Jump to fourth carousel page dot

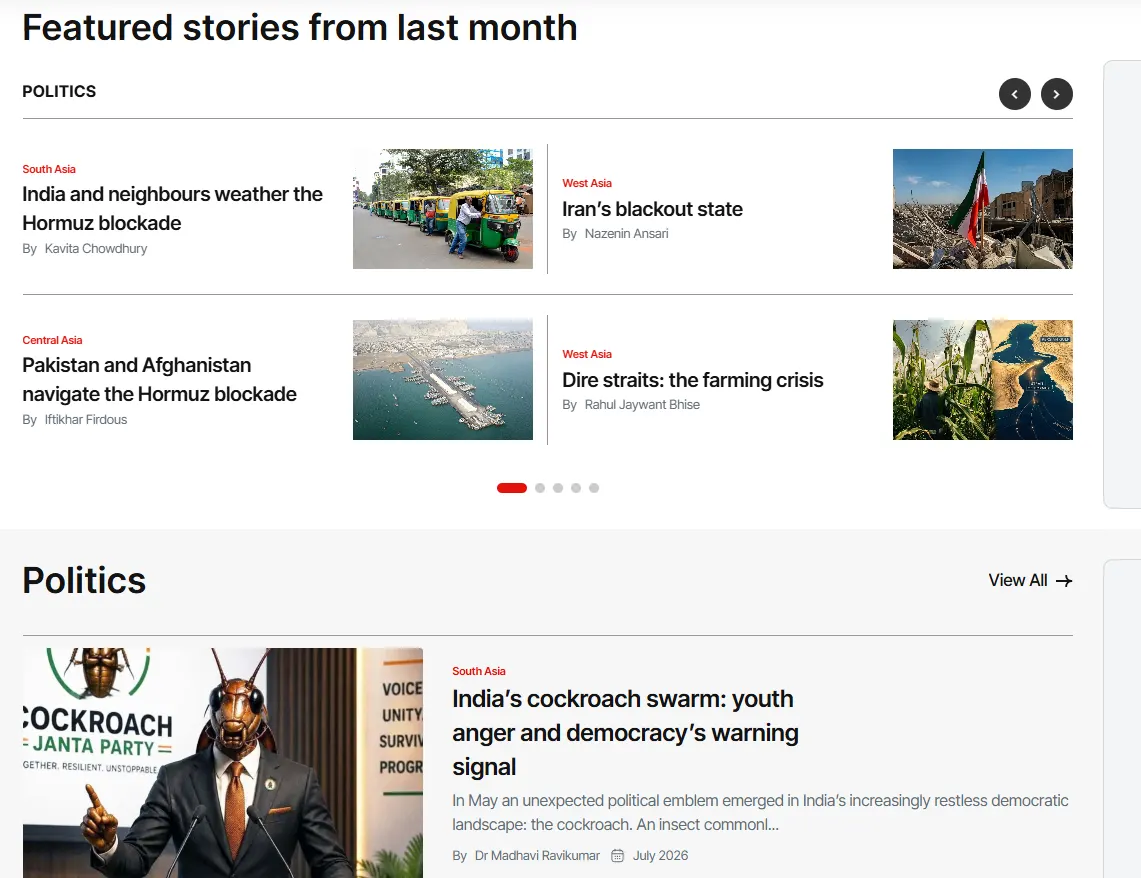pyautogui.click(x=576, y=488)
